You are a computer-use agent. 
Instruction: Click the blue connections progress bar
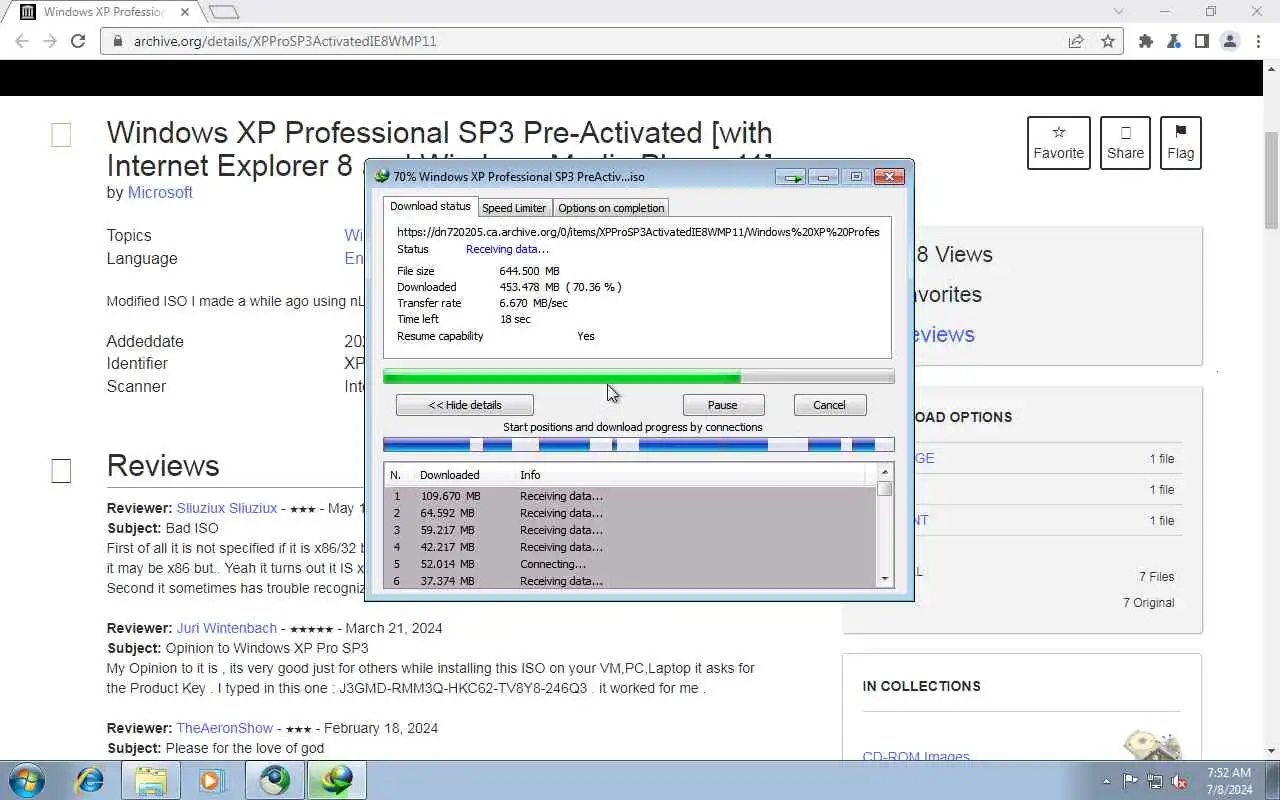coord(639,445)
